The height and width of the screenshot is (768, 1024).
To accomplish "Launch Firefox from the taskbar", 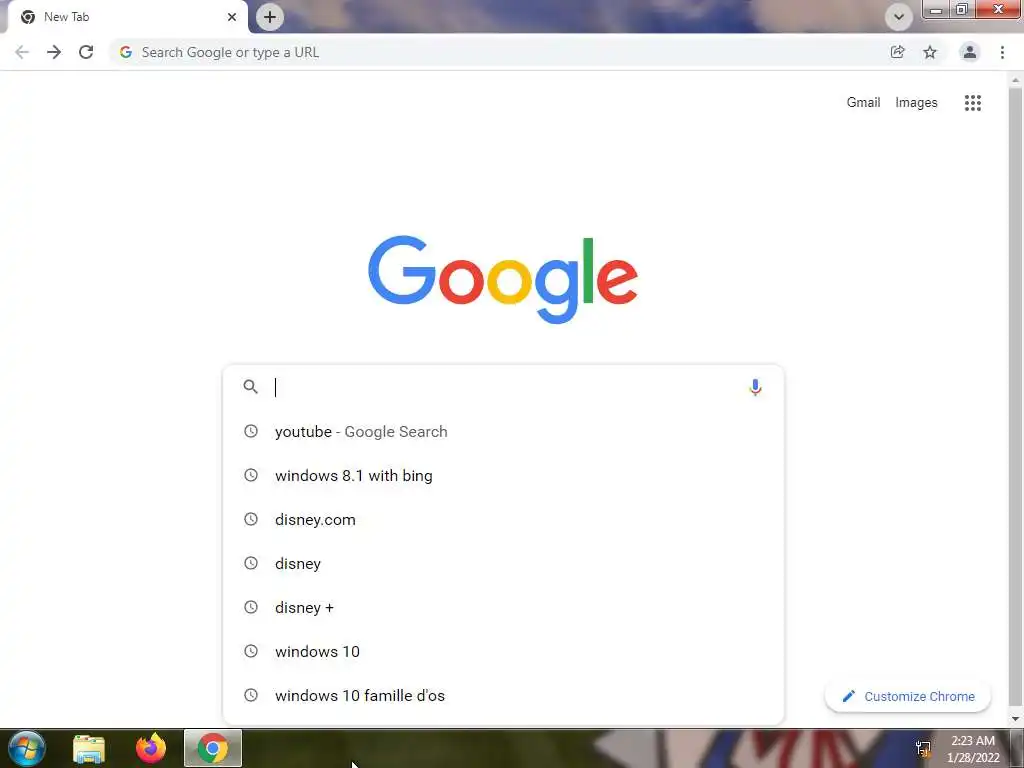I will pyautogui.click(x=151, y=748).
